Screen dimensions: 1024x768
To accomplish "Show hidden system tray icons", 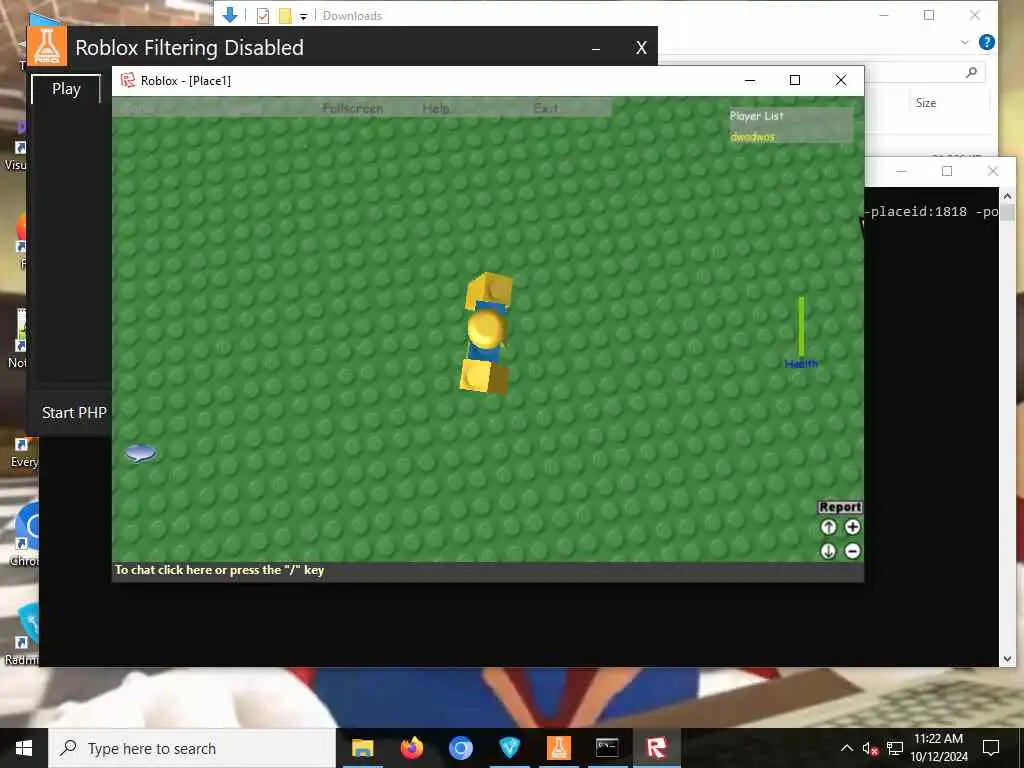I will coord(846,748).
